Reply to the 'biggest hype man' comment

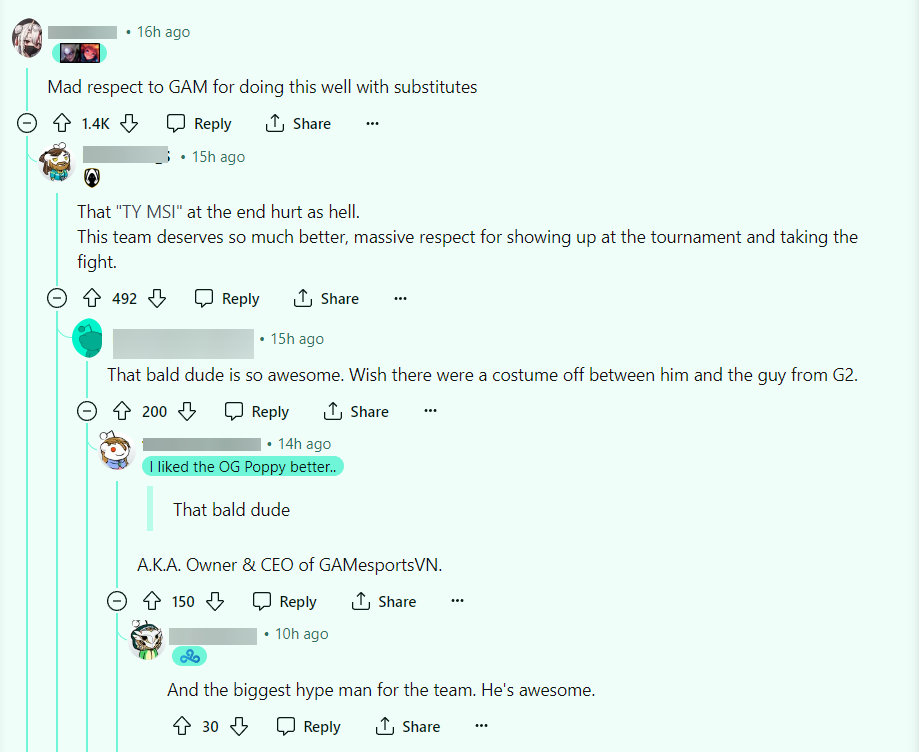308,726
